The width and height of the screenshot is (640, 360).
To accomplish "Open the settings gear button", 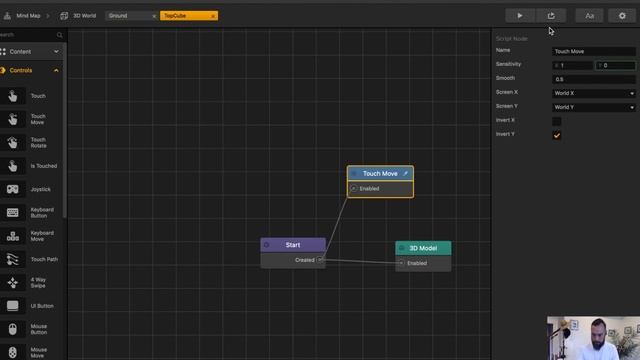I will click(622, 16).
